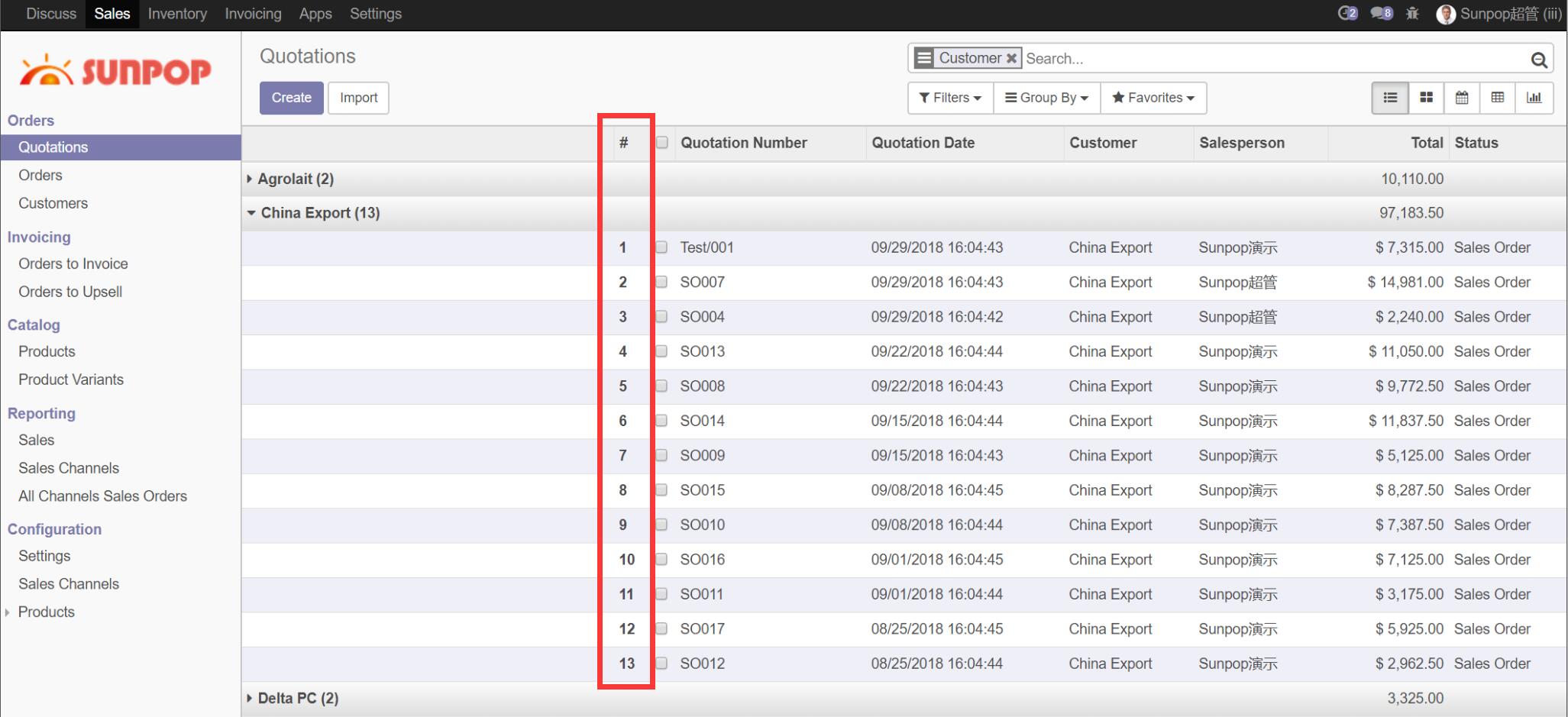The height and width of the screenshot is (717, 1568).
Task: Check the SO013 row checkbox
Action: point(662,351)
